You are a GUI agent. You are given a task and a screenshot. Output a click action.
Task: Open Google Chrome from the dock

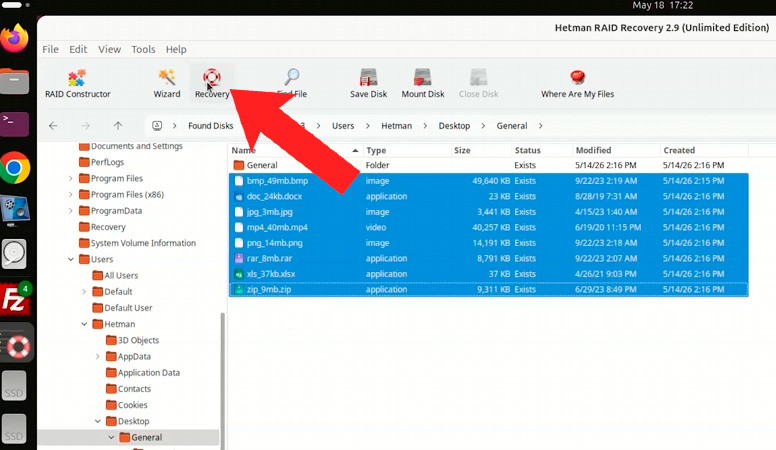pos(14,167)
